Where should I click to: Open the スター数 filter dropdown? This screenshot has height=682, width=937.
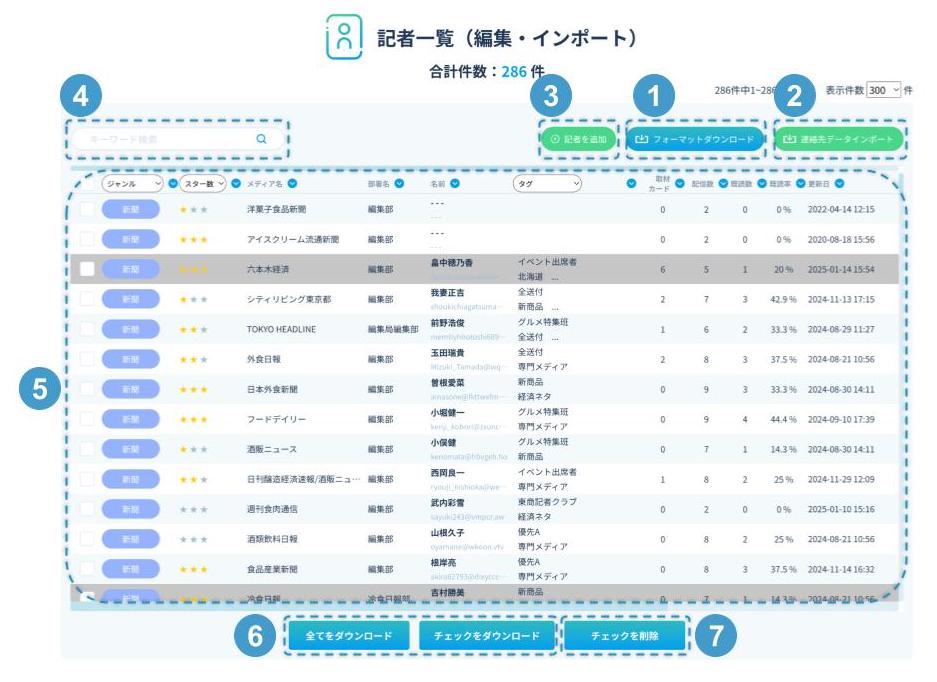point(203,184)
